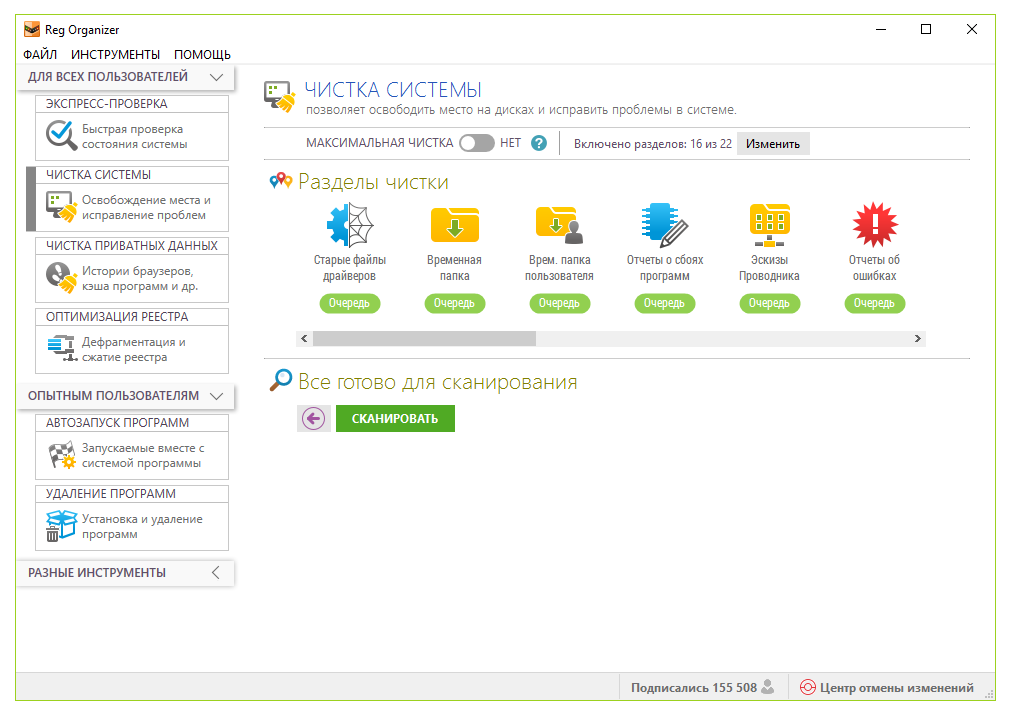Image resolution: width=1010 pixels, height=716 pixels.
Task: Click the green СКАНИРОВАТЬ button
Action: click(395, 419)
